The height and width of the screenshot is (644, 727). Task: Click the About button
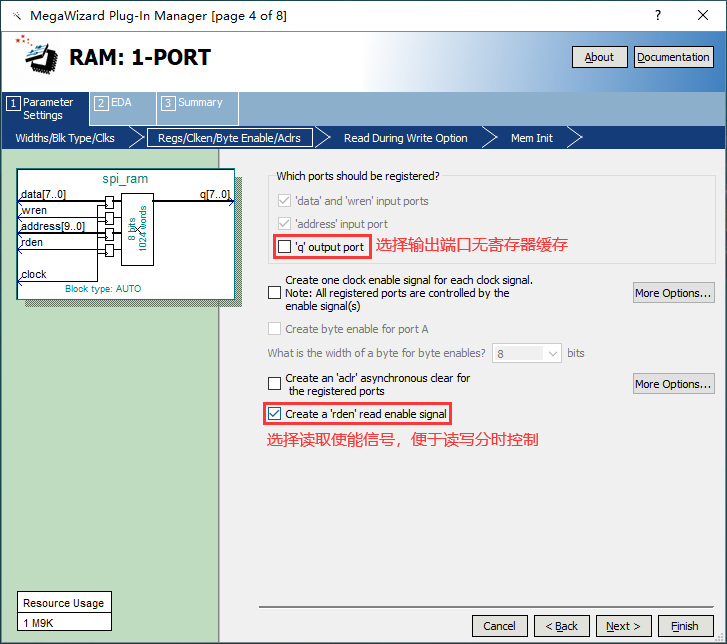[x=599, y=57]
